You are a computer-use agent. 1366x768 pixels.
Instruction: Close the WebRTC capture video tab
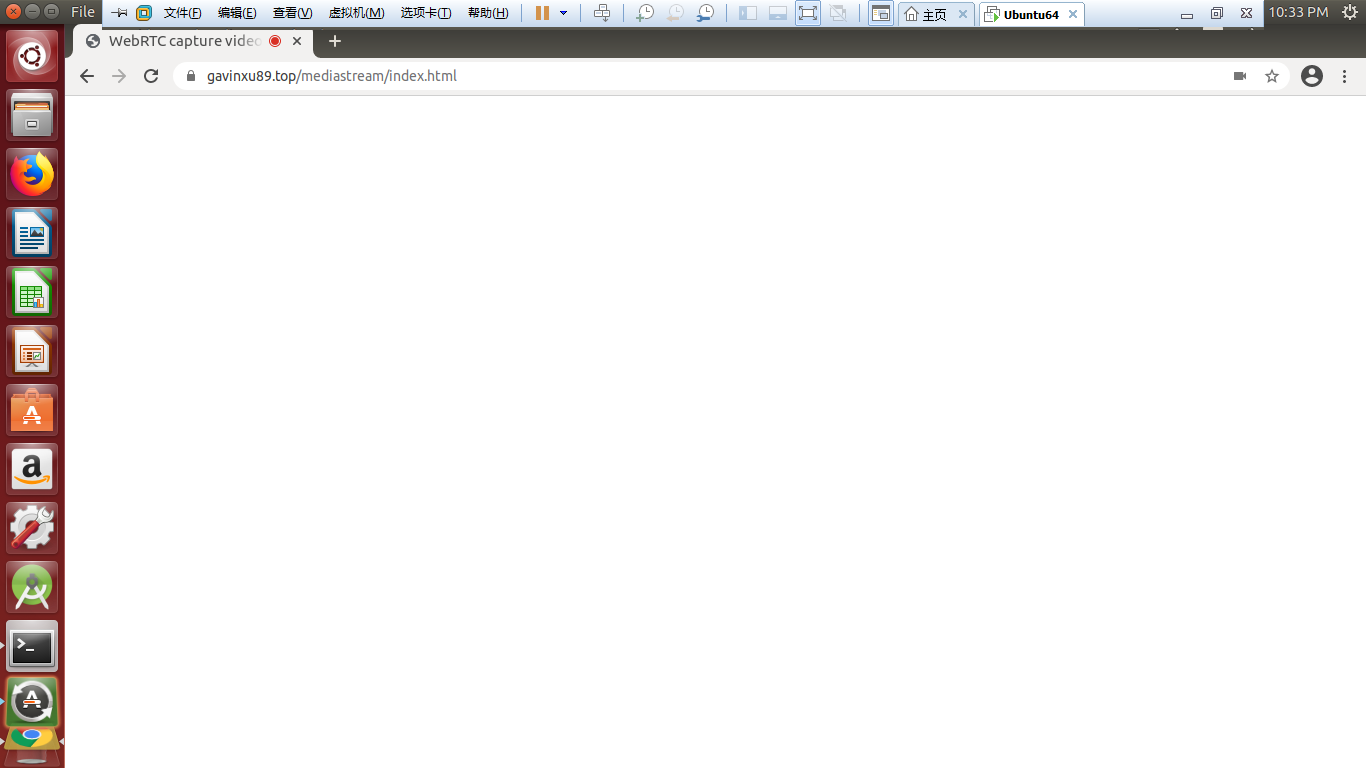pos(297,41)
